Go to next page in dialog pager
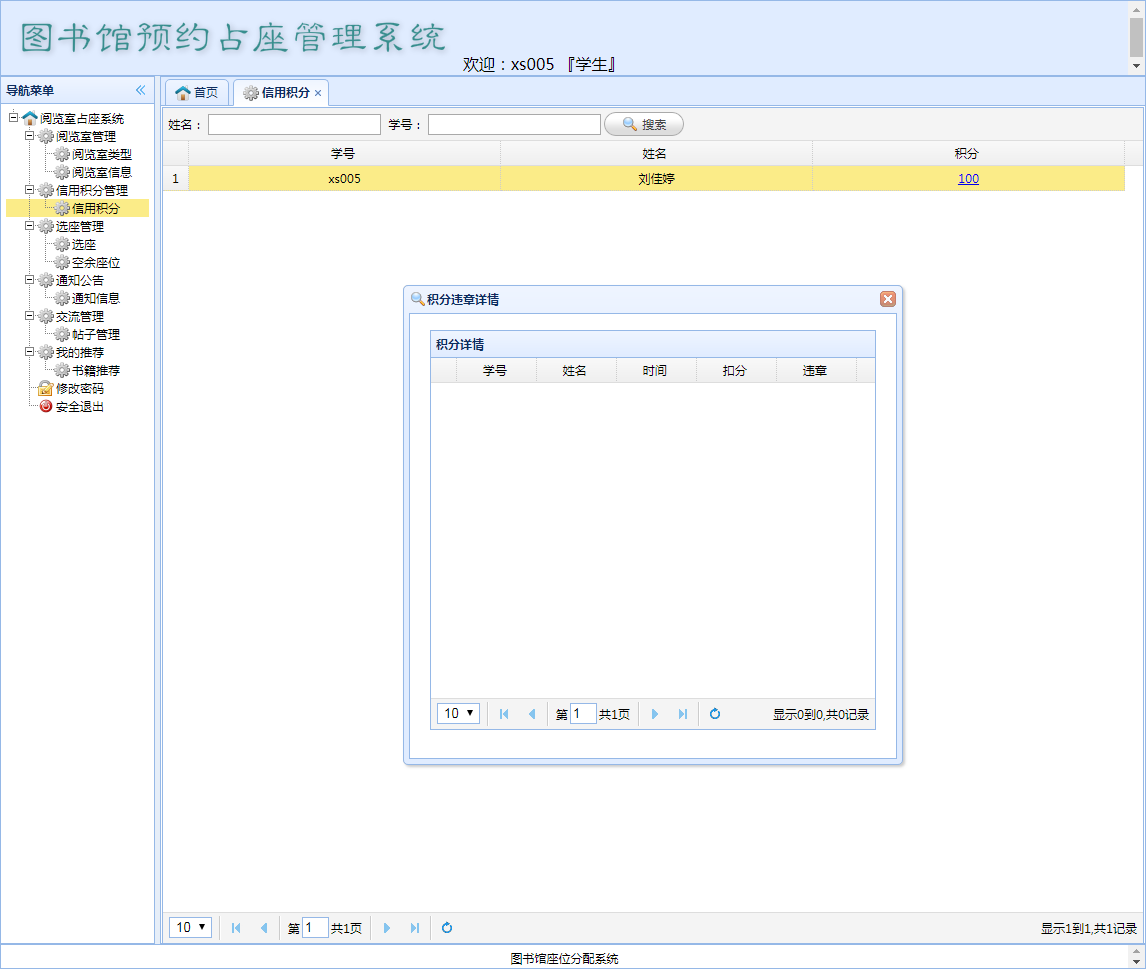Screen dimensions: 1146x969 pyautogui.click(x=655, y=714)
